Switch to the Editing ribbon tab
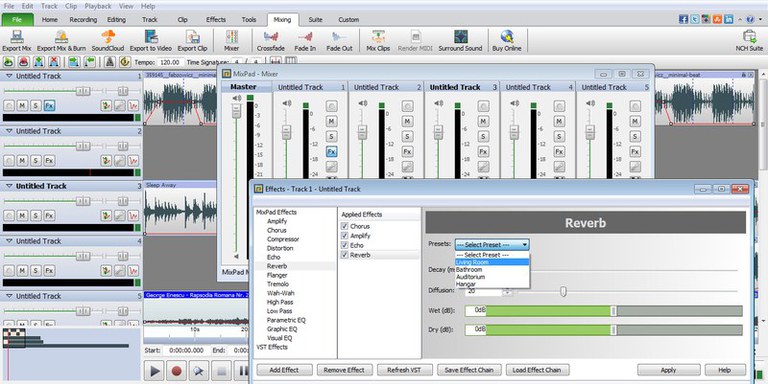768x384 pixels. pyautogui.click(x=116, y=20)
